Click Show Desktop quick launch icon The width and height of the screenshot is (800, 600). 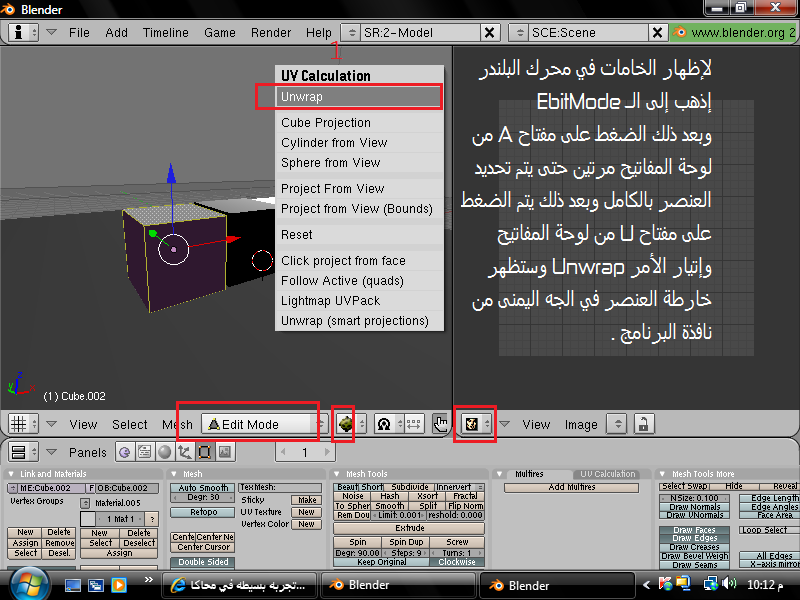(x=72, y=585)
